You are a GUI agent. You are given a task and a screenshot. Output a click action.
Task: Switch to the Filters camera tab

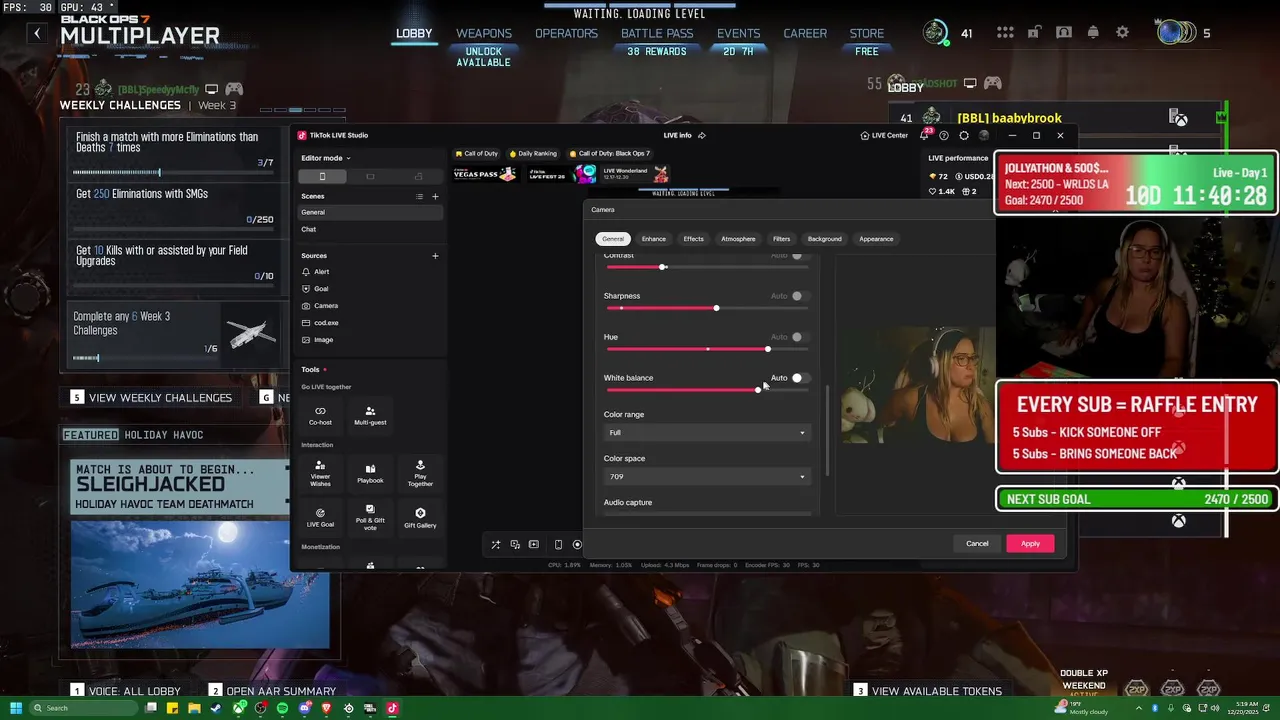(782, 239)
